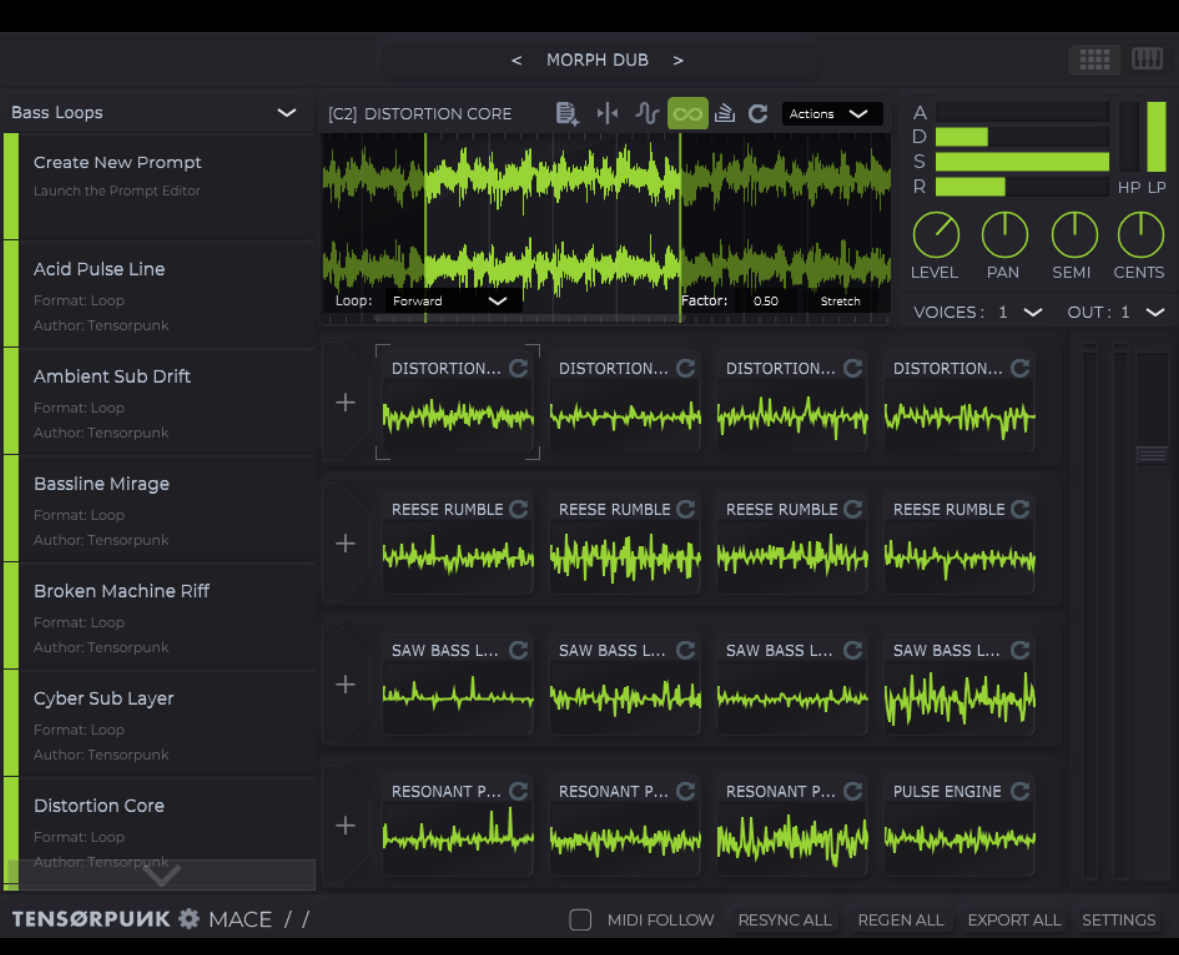Screen dimensions: 1179x955
Task: Select the Pulse Engine pad waveform
Action: click(959, 838)
